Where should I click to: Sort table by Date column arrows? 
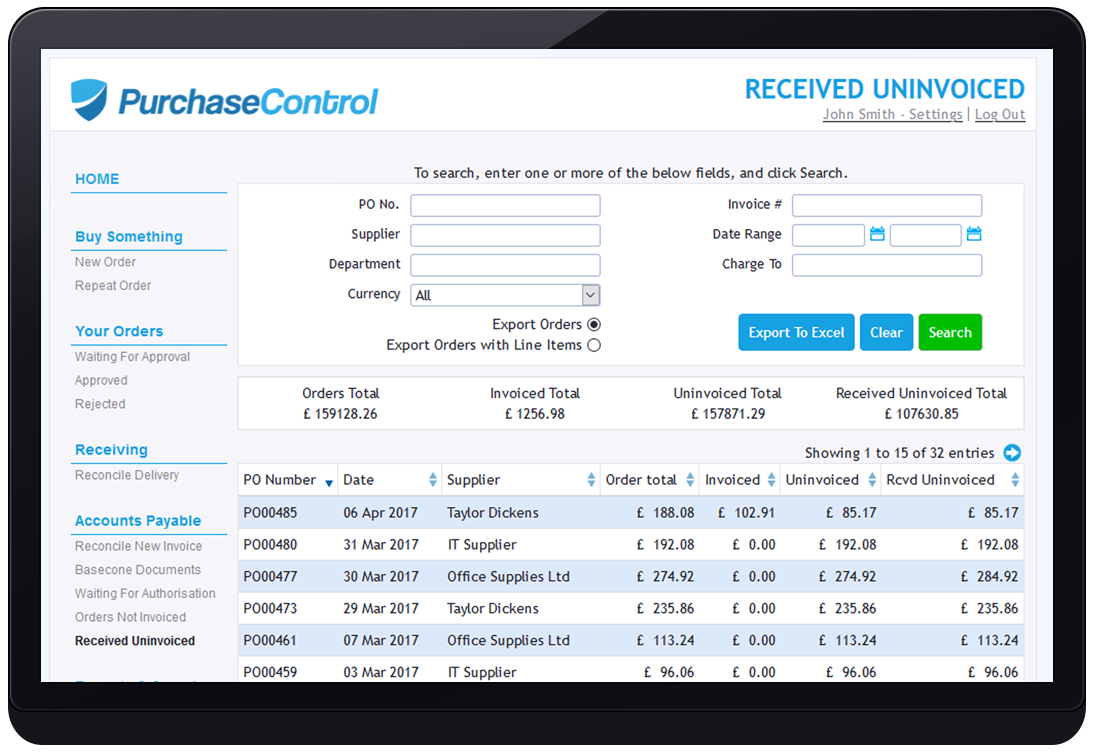pyautogui.click(x=433, y=479)
